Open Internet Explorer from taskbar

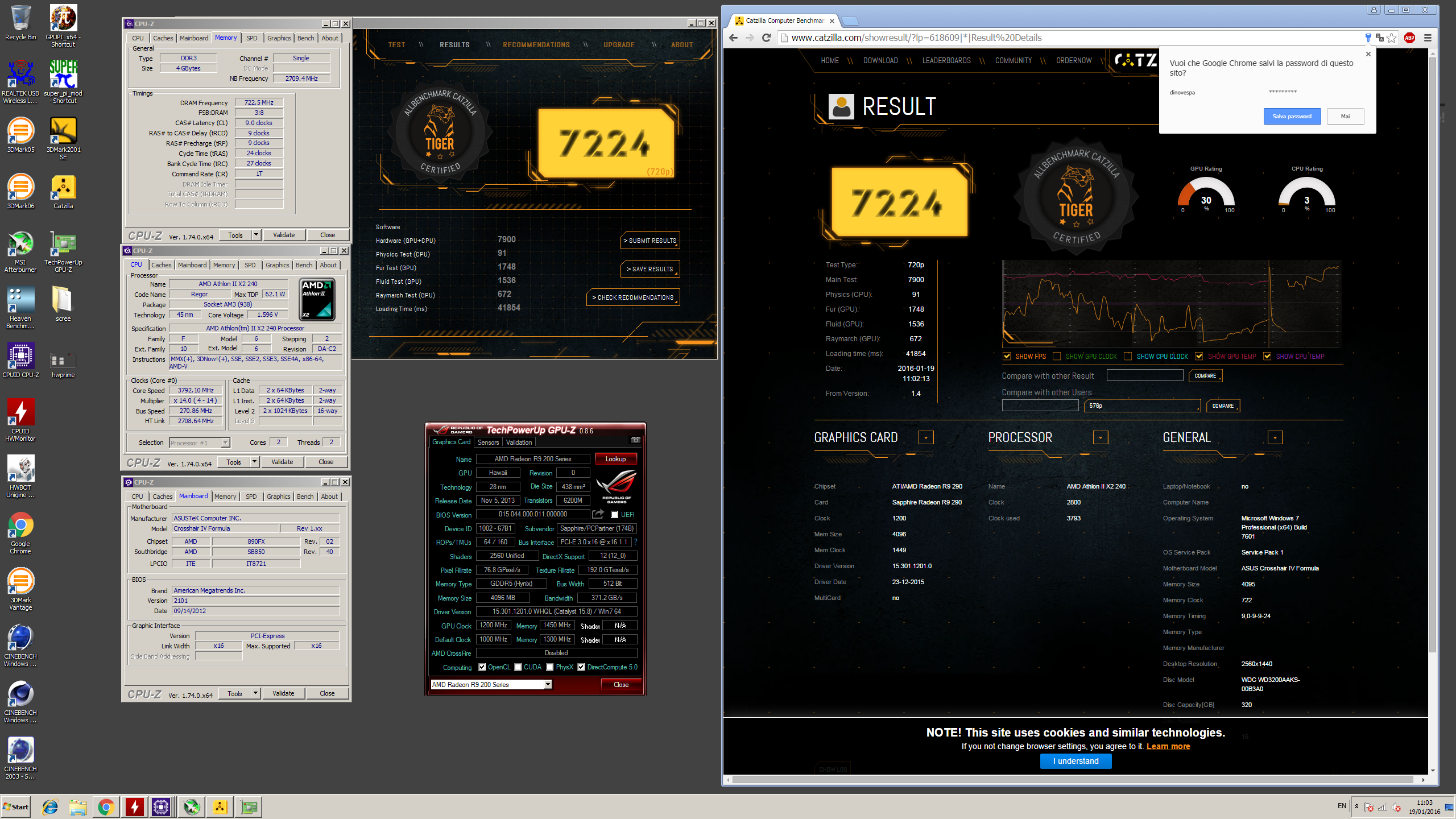51,806
